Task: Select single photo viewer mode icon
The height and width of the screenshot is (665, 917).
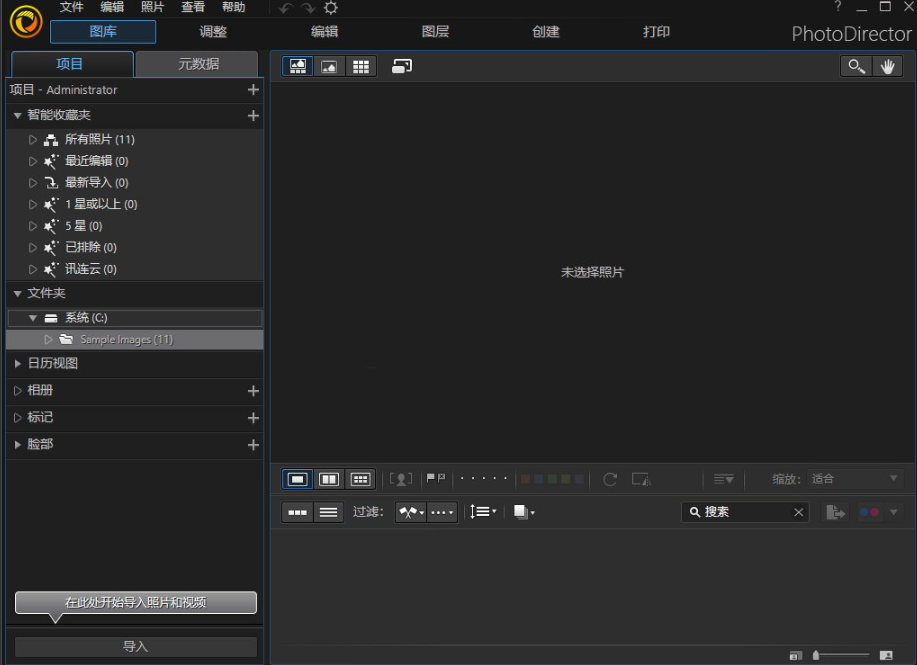Action: click(297, 479)
